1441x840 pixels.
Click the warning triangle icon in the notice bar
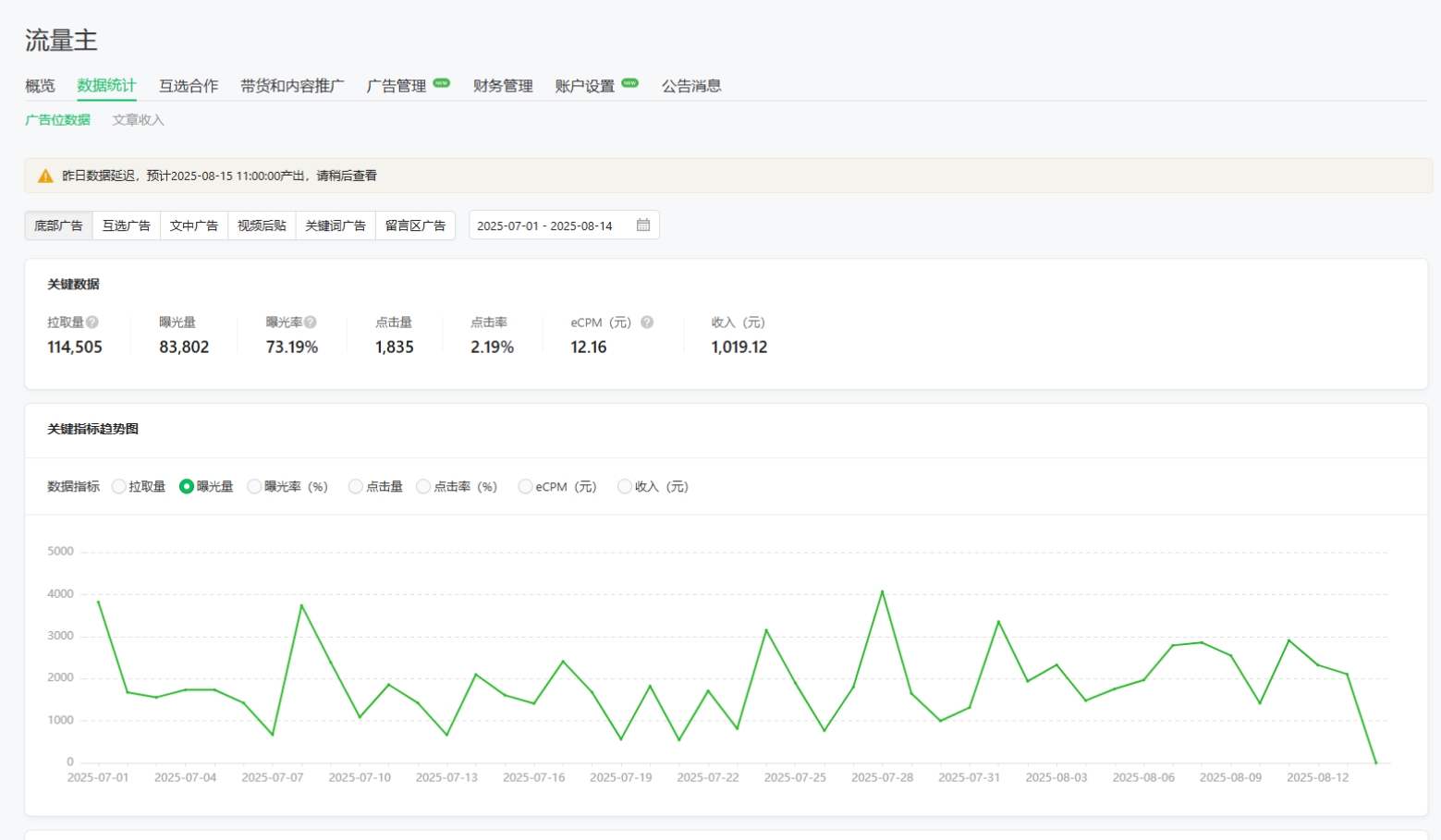click(x=45, y=176)
